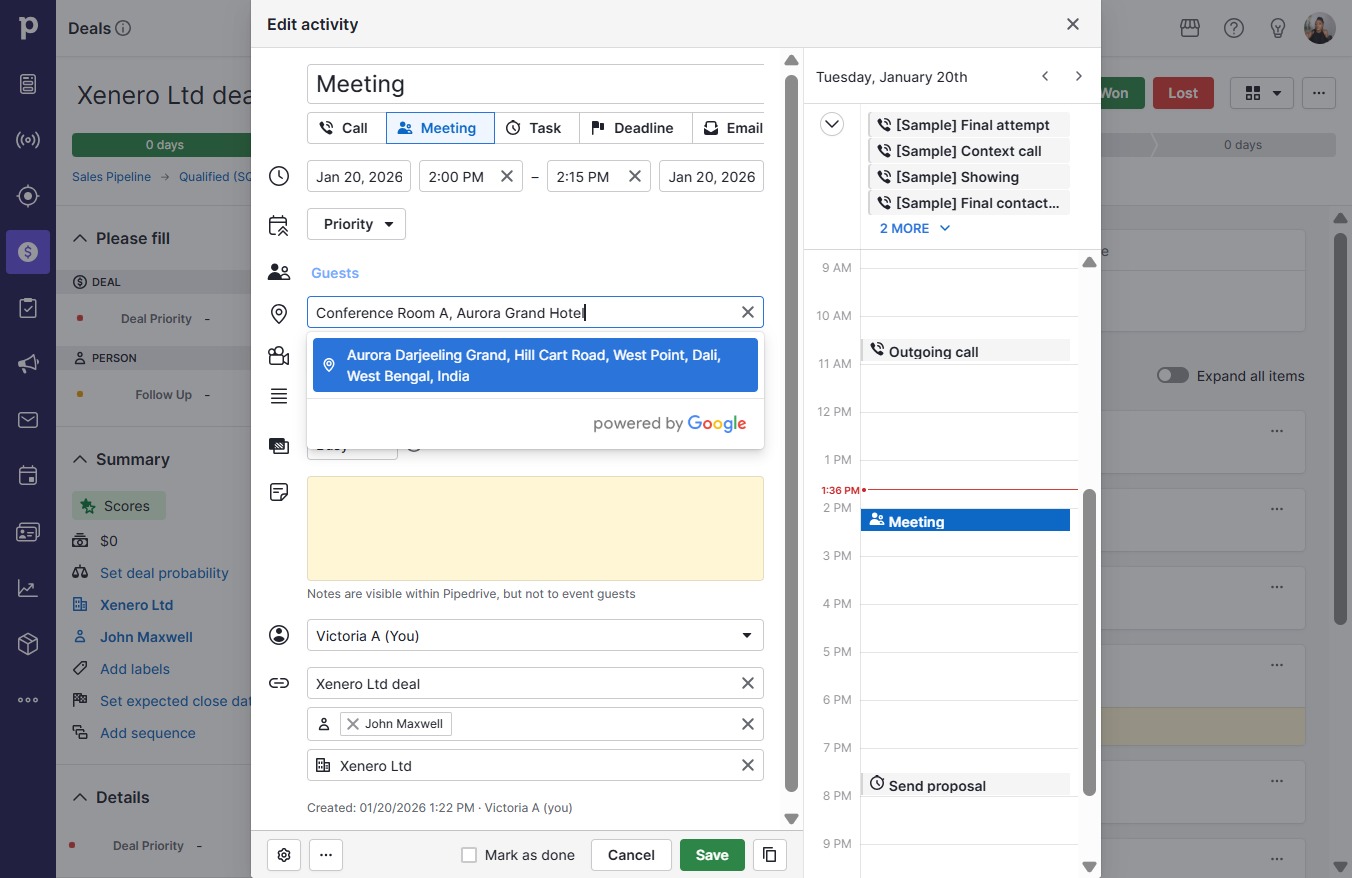Open the Outgoing call calendar event
This screenshot has height=878, width=1352.
click(965, 351)
